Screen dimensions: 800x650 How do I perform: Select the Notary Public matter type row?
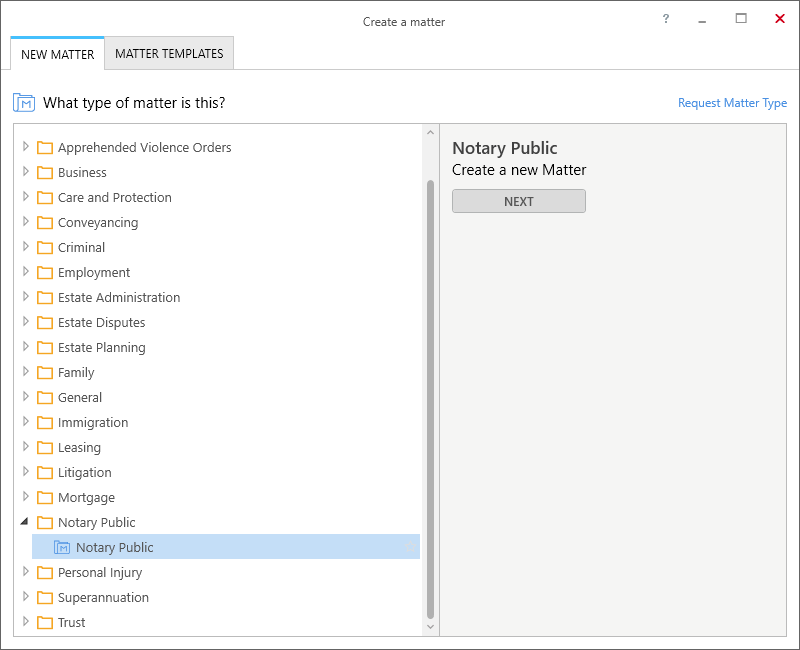coord(226,547)
